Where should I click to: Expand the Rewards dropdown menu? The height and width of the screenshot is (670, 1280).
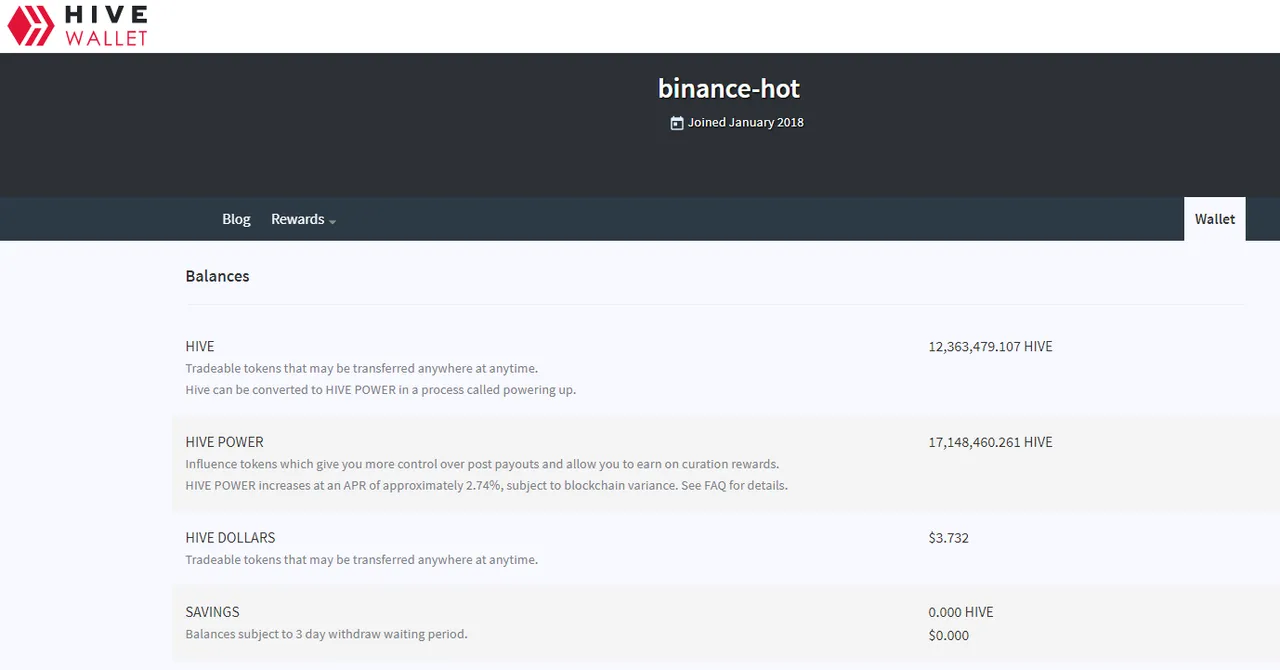pos(303,219)
